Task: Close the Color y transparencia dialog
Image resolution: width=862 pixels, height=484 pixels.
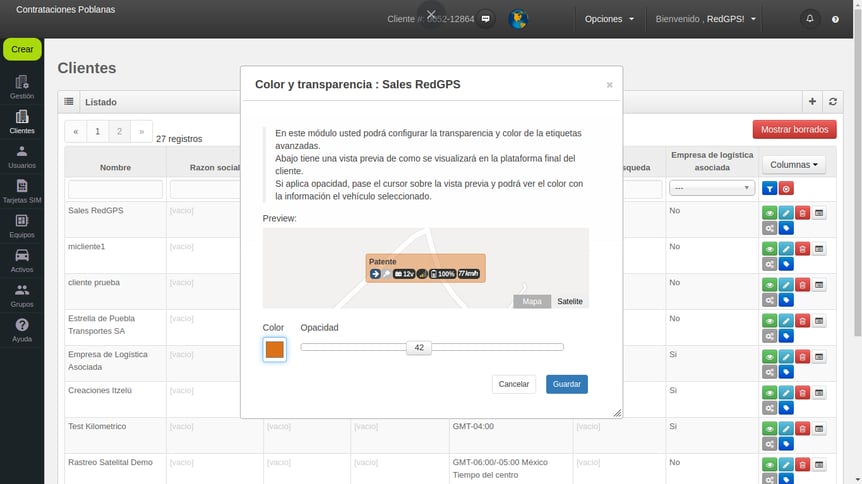Action: tap(609, 85)
